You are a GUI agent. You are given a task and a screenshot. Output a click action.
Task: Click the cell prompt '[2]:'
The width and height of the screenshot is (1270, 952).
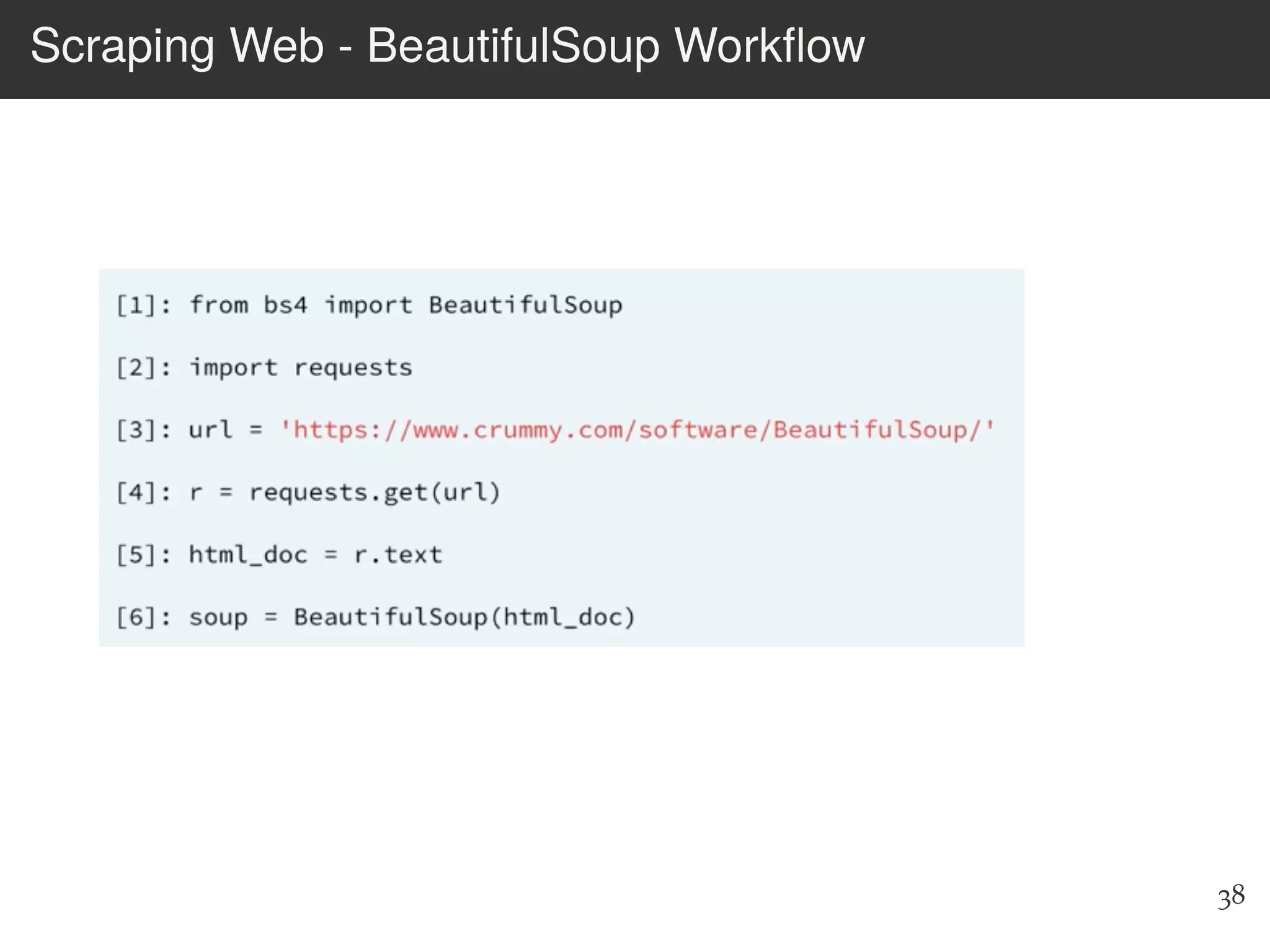click(x=143, y=368)
